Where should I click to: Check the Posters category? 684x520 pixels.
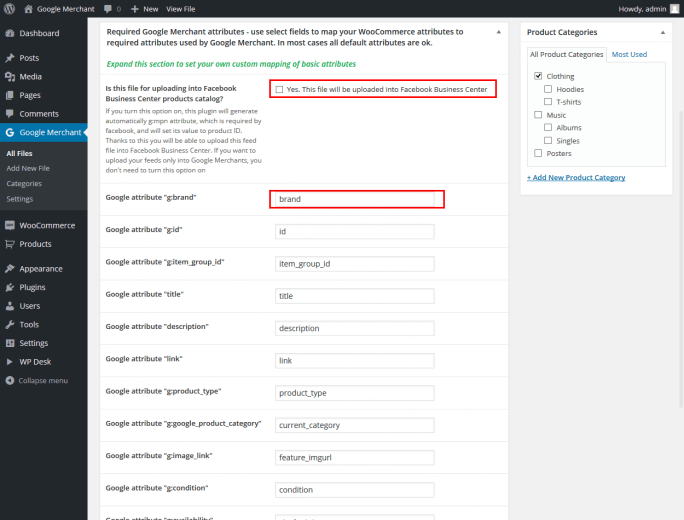(538, 153)
